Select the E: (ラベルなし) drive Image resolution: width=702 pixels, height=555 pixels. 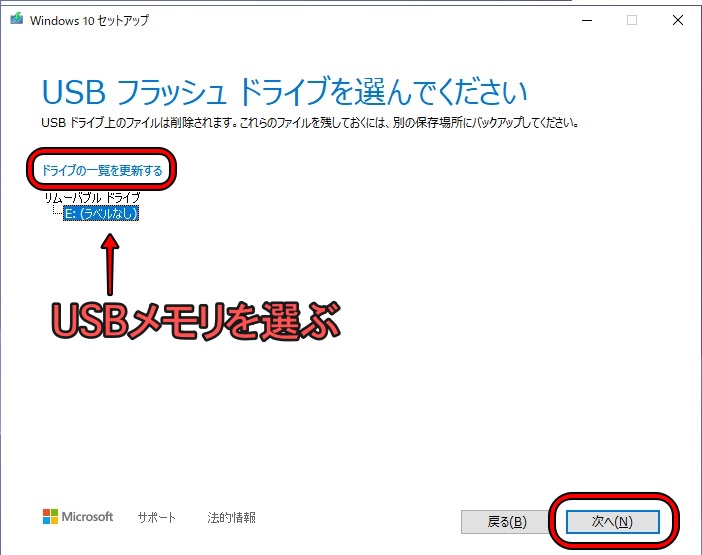101,213
